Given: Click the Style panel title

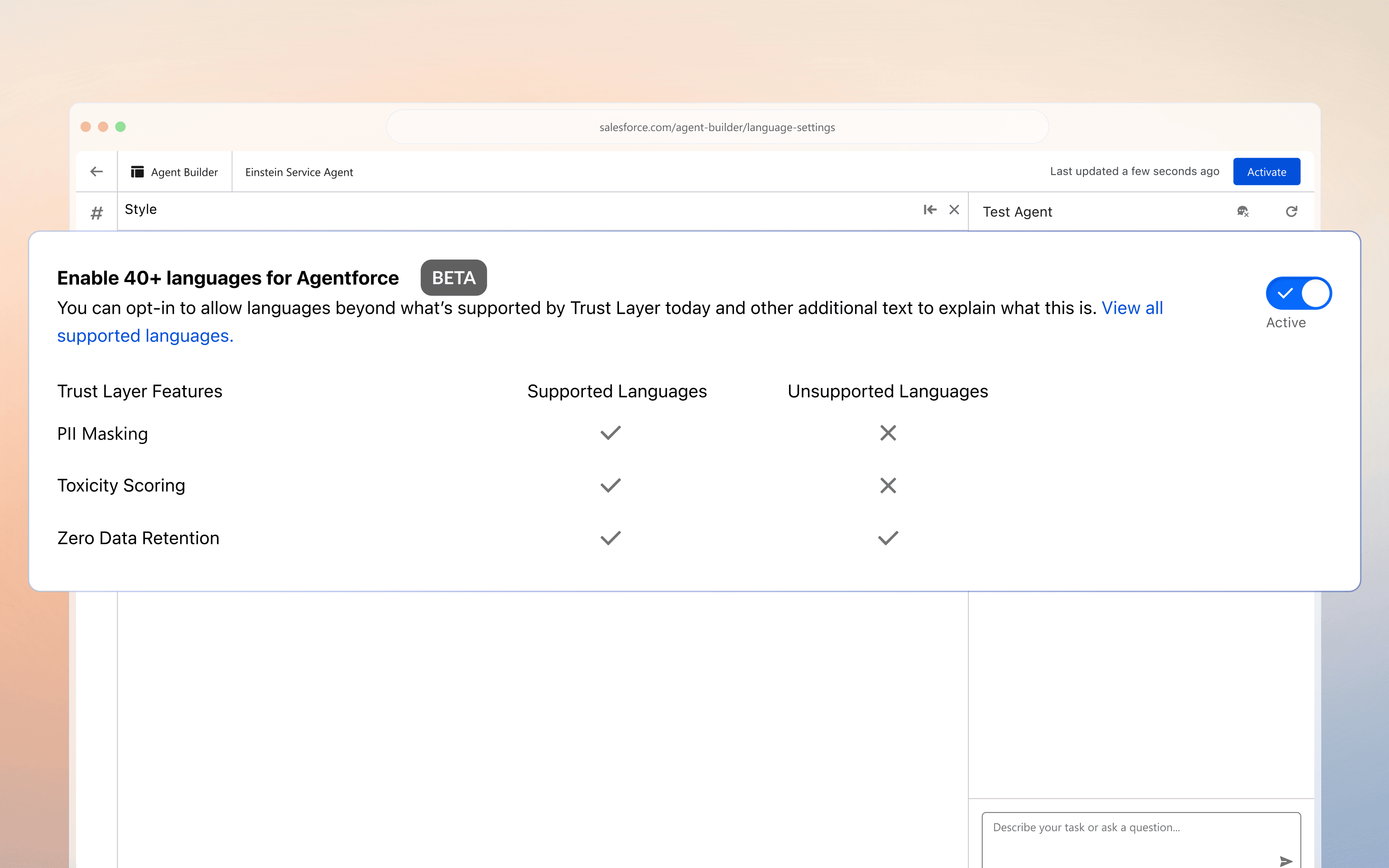Looking at the screenshot, I should (141, 209).
